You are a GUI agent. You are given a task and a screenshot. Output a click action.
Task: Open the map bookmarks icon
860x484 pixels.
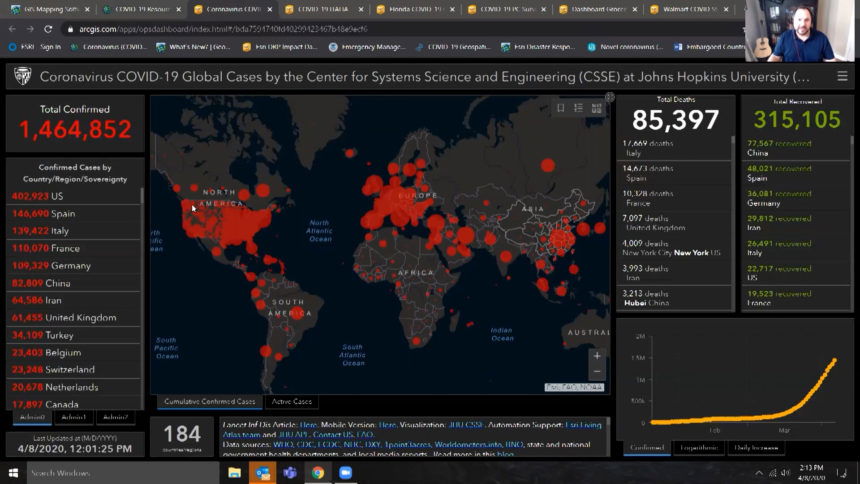560,108
